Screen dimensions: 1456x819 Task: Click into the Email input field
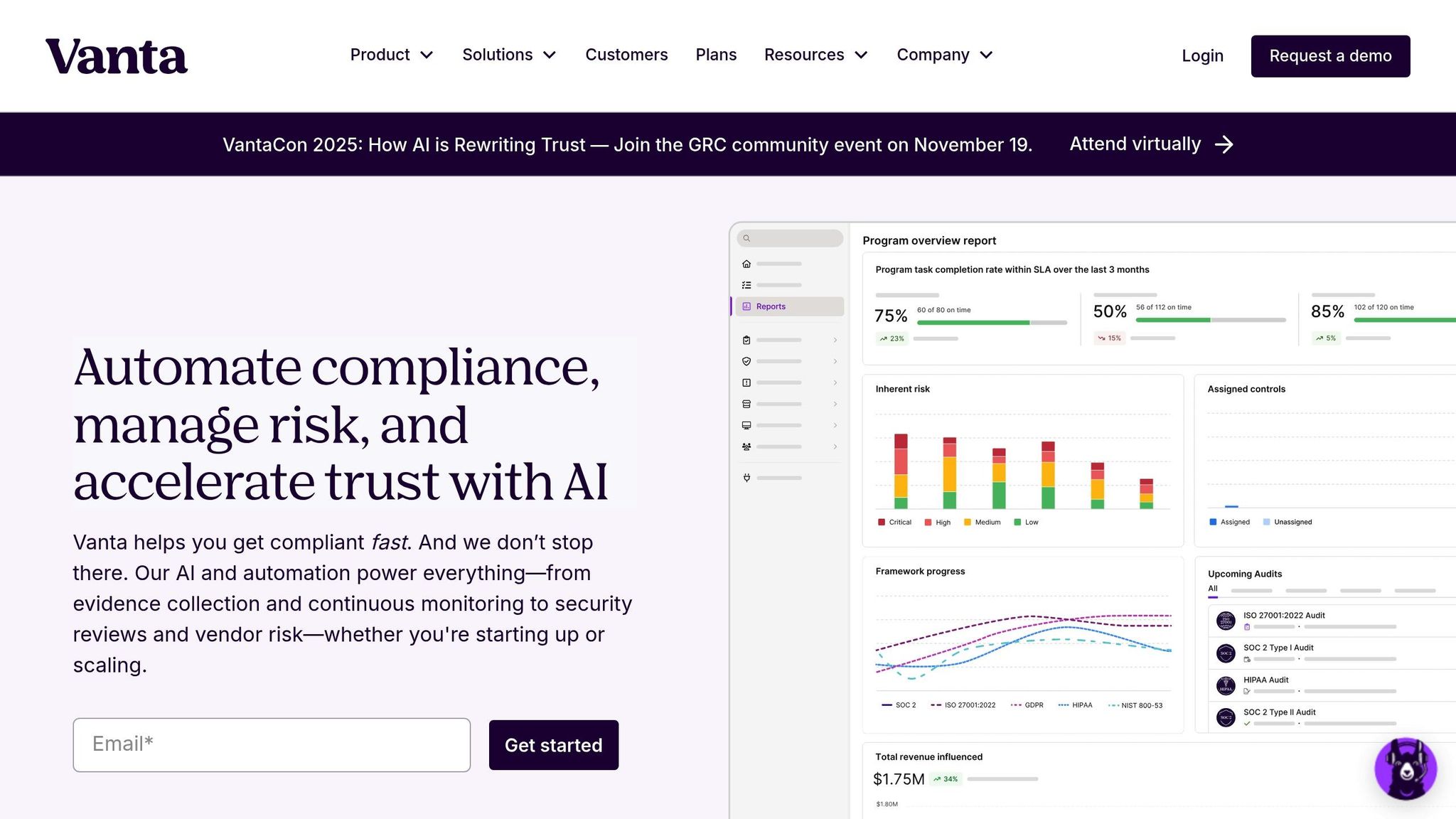pos(272,744)
